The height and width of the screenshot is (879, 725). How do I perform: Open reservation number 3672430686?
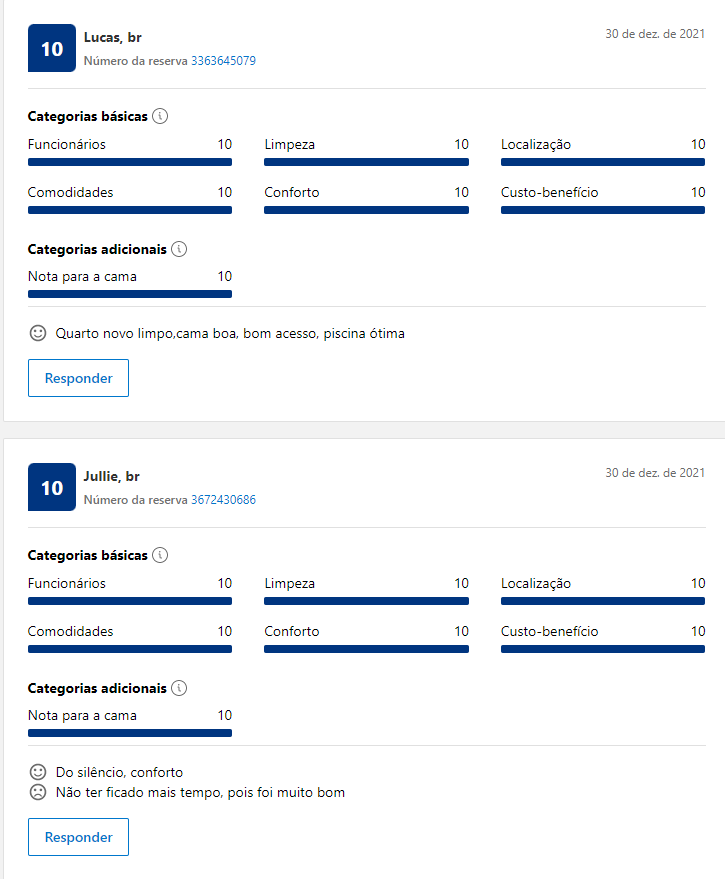(223, 499)
